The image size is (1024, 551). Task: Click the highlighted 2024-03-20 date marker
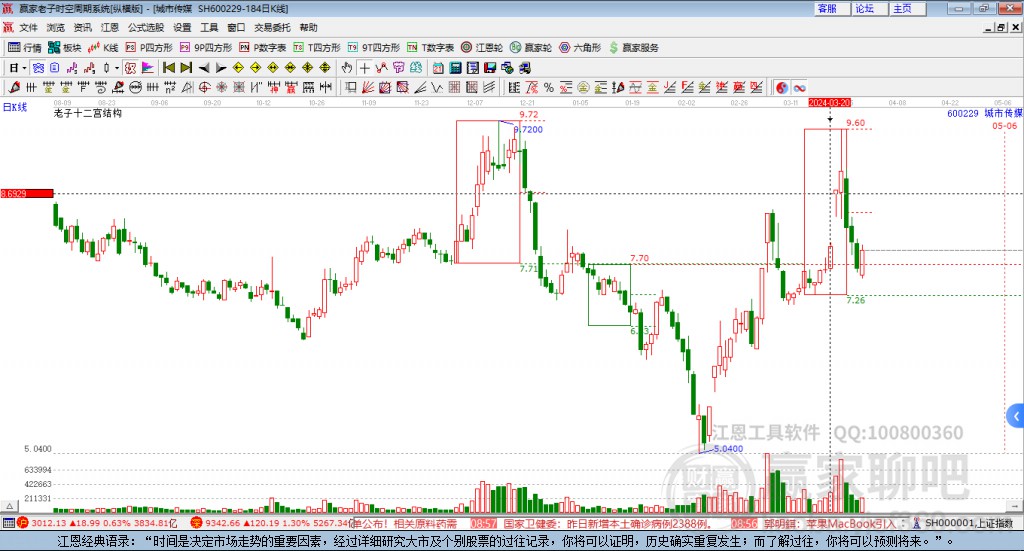[829, 102]
